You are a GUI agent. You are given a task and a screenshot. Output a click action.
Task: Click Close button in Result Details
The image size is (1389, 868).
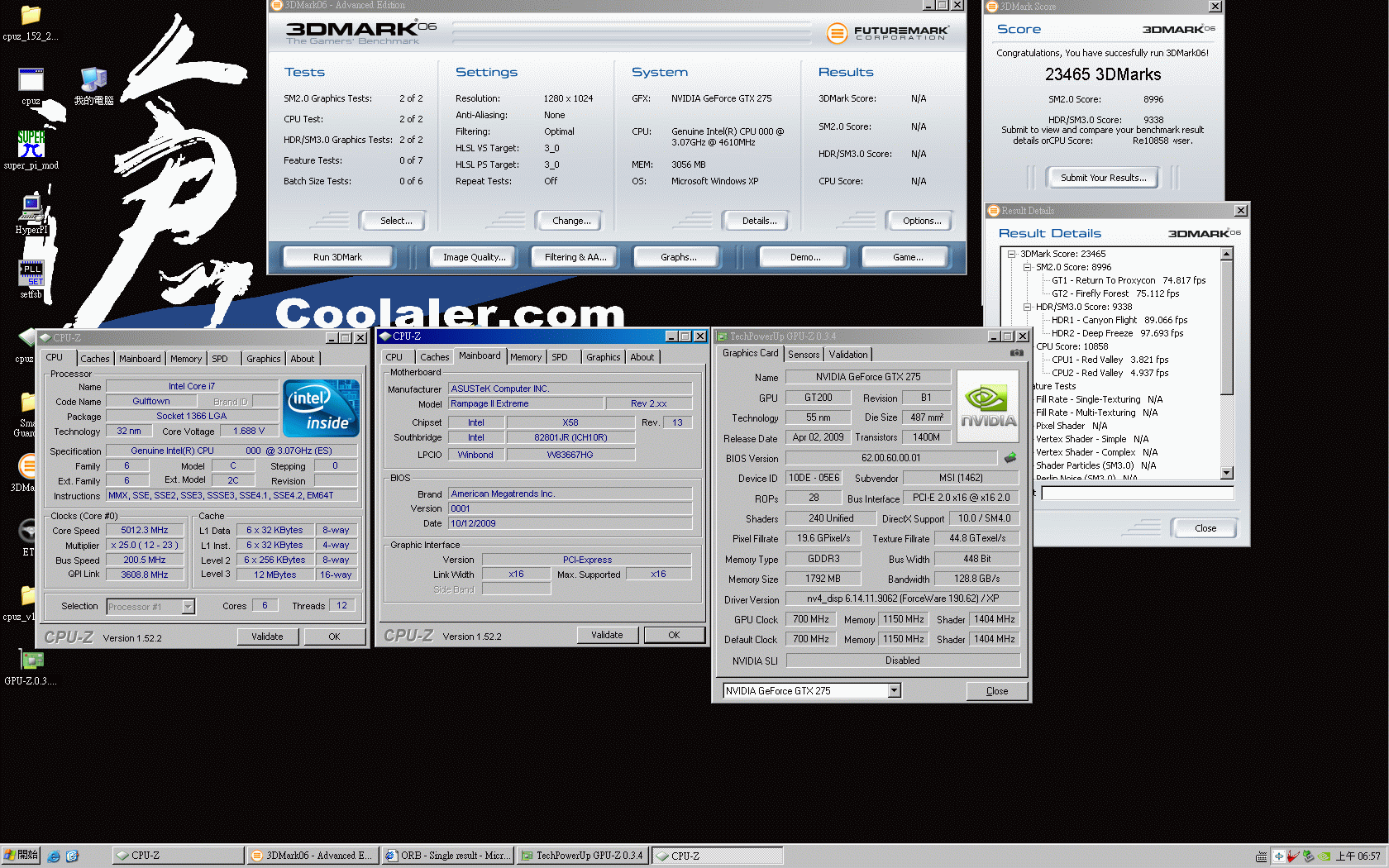click(x=1205, y=528)
